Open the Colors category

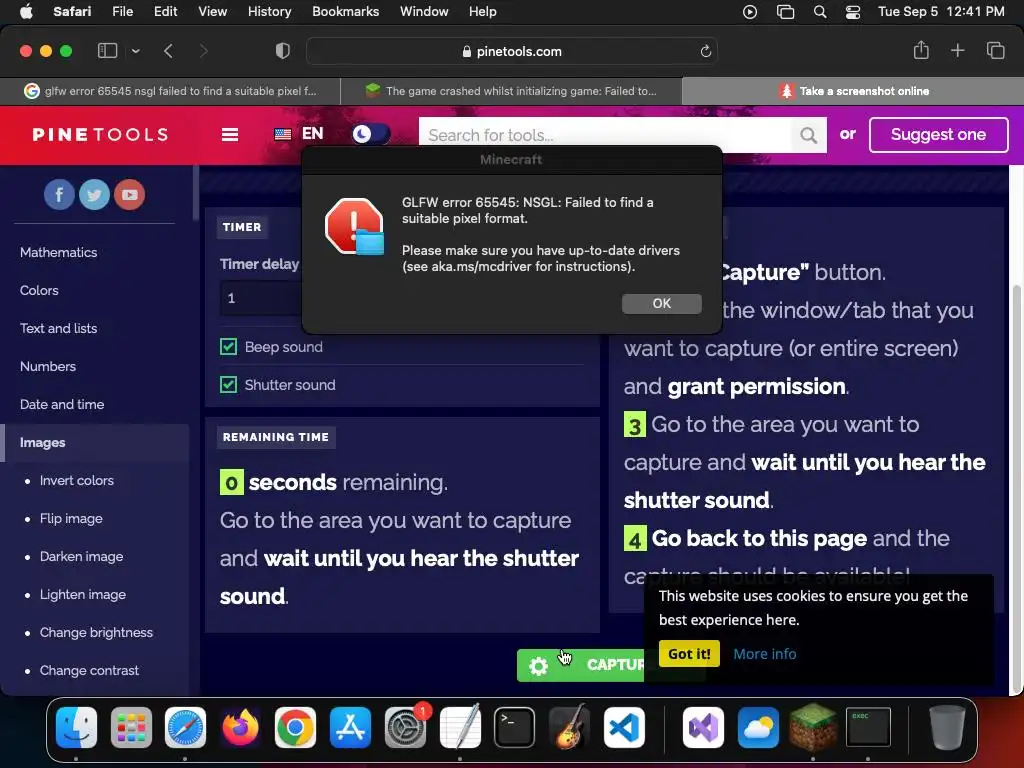(x=39, y=291)
